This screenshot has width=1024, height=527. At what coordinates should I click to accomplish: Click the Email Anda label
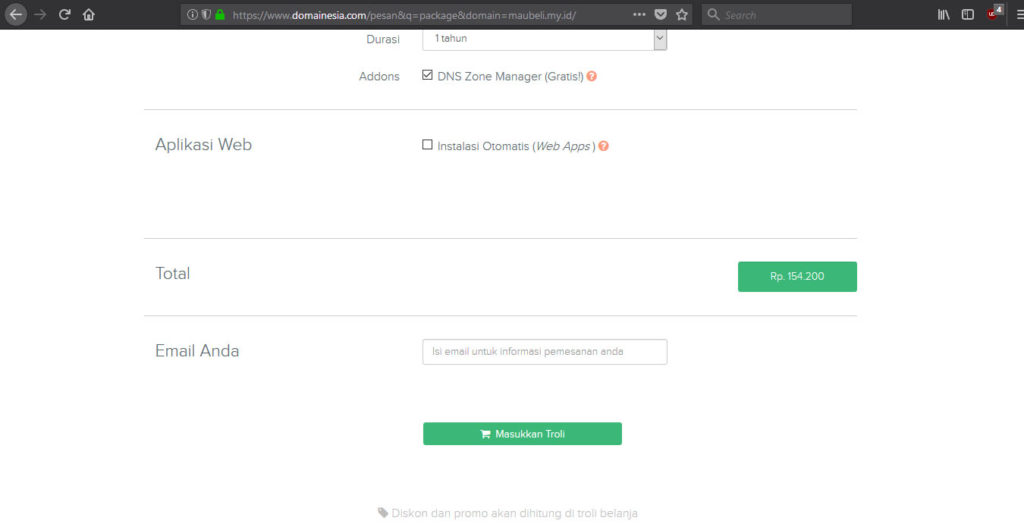pyautogui.click(x=197, y=351)
